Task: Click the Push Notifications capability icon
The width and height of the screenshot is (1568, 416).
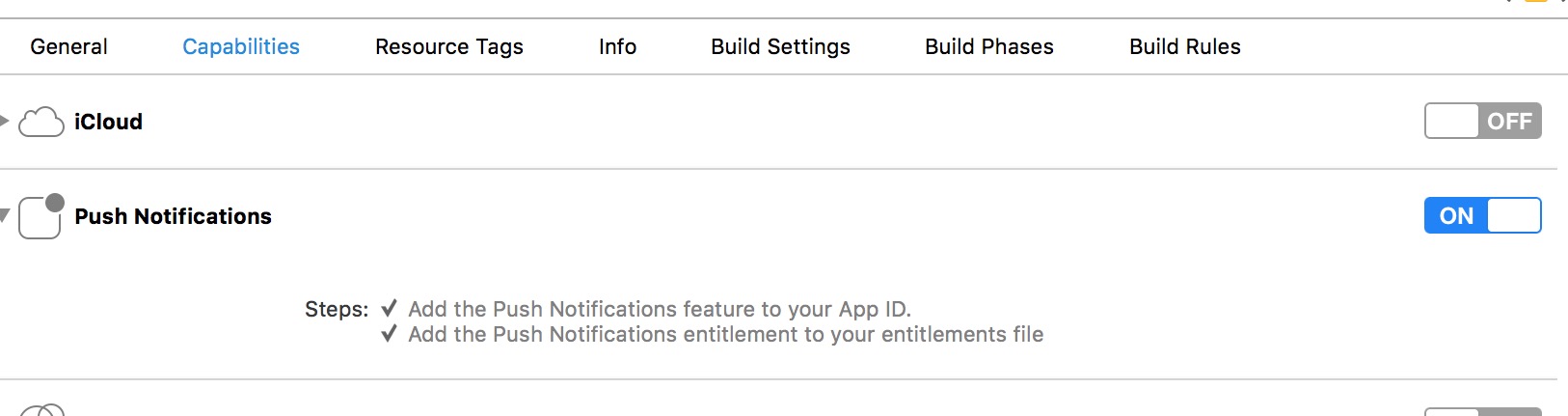Action: pos(41,216)
